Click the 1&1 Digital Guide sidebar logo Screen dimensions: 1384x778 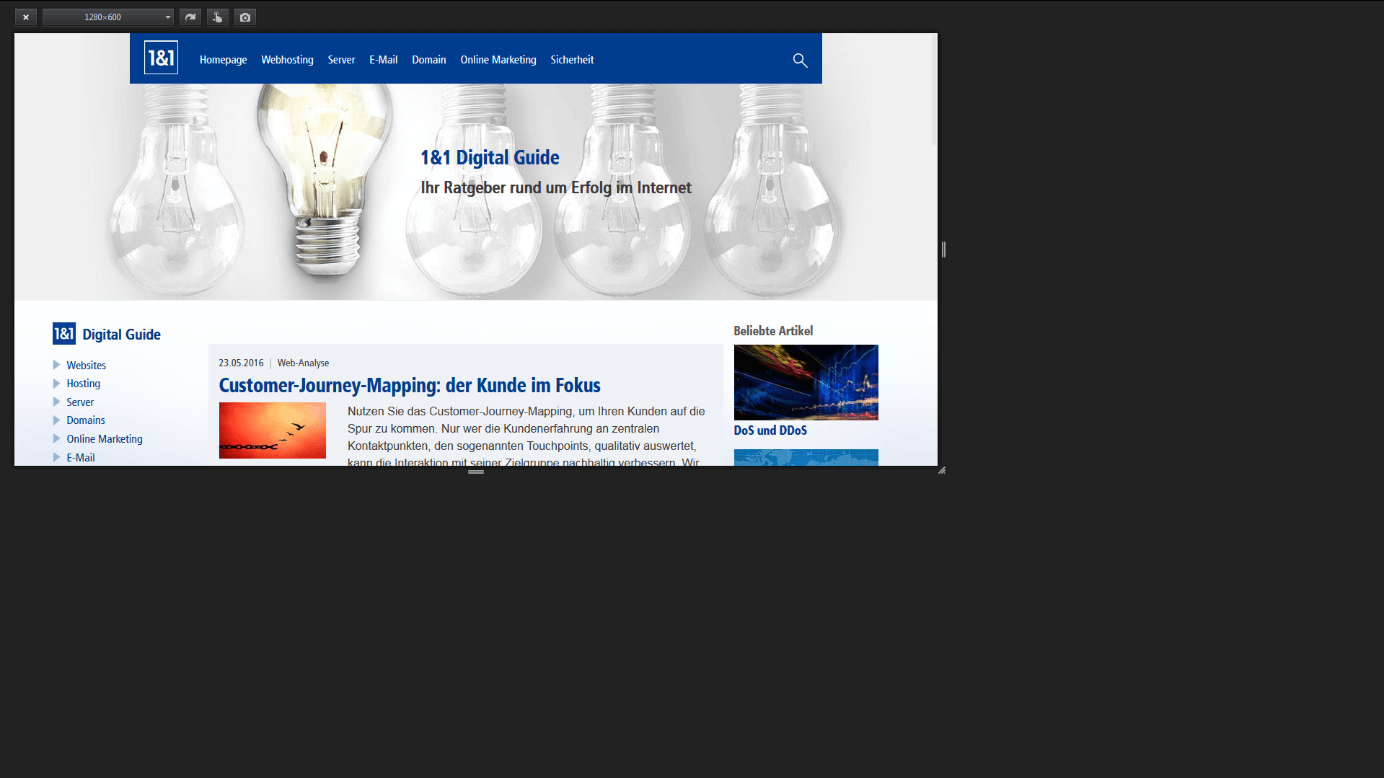click(x=106, y=334)
